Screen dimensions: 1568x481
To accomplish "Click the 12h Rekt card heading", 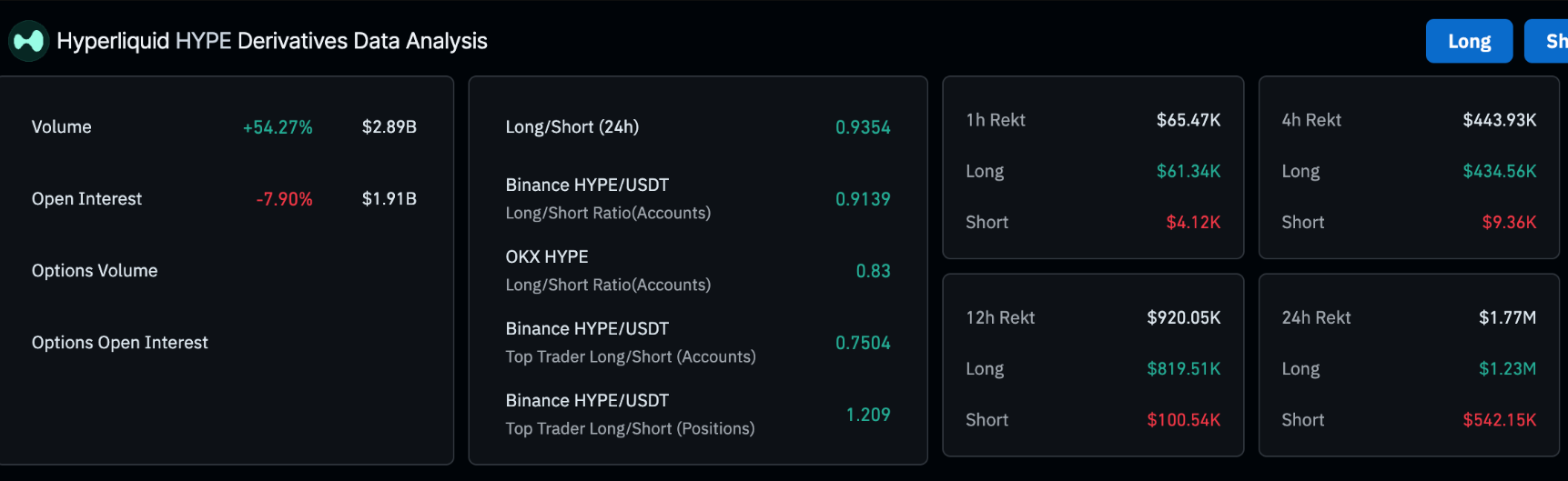I will (1000, 317).
